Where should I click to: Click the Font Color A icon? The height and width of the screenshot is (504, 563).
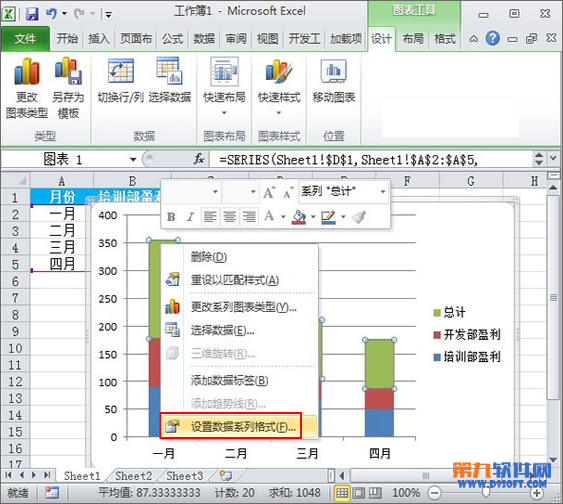(x=269, y=216)
